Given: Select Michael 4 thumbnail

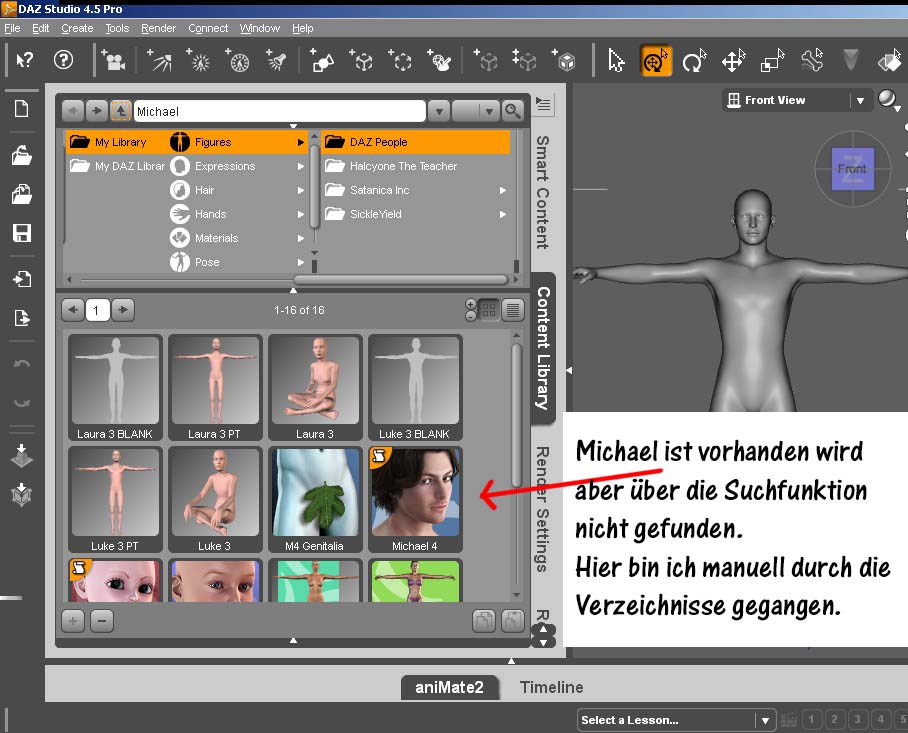Looking at the screenshot, I should 415,500.
